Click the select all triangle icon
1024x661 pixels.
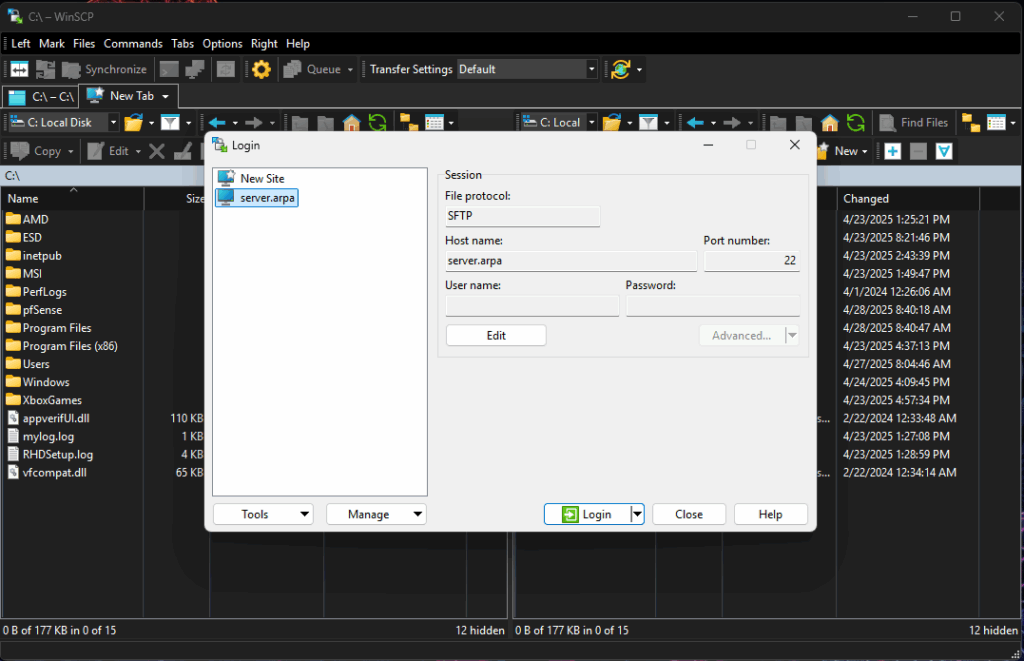(x=944, y=152)
